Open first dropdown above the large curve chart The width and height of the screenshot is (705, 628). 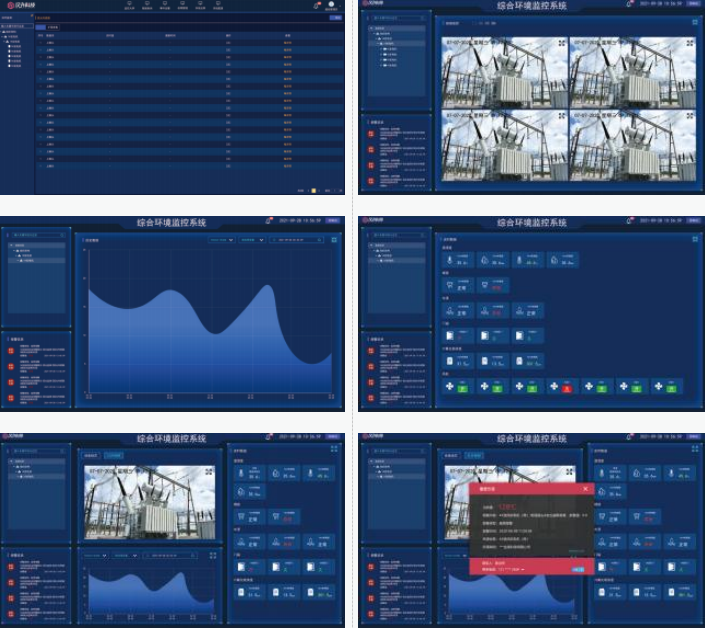coord(220,240)
